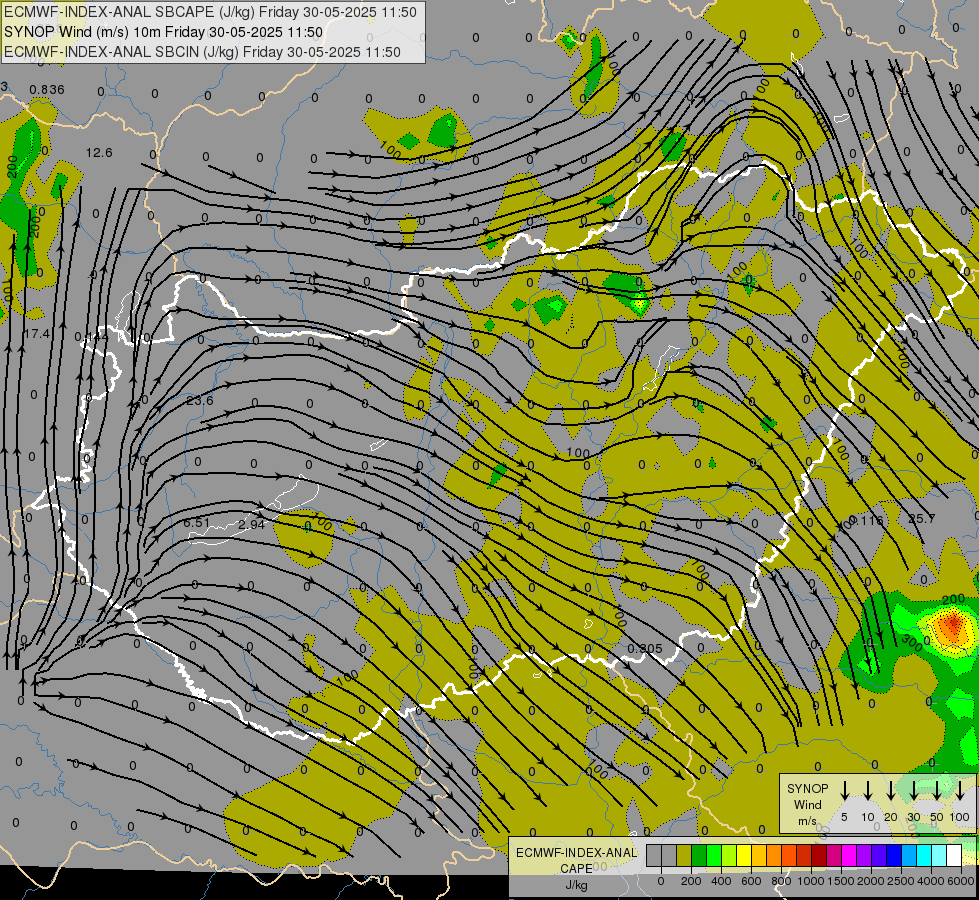The image size is (979, 900).
Task: Click the 4000 tick label on color bar
Action: [x=931, y=881]
